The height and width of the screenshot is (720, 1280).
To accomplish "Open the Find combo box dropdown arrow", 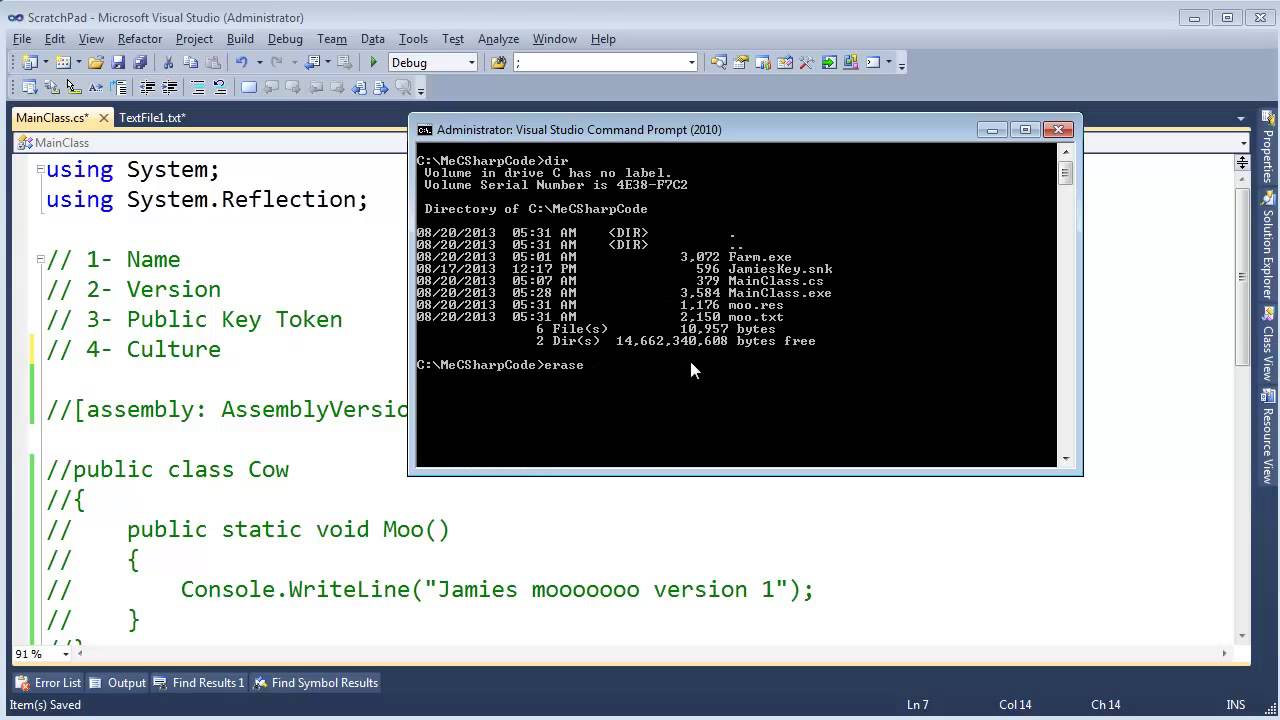I will (691, 62).
